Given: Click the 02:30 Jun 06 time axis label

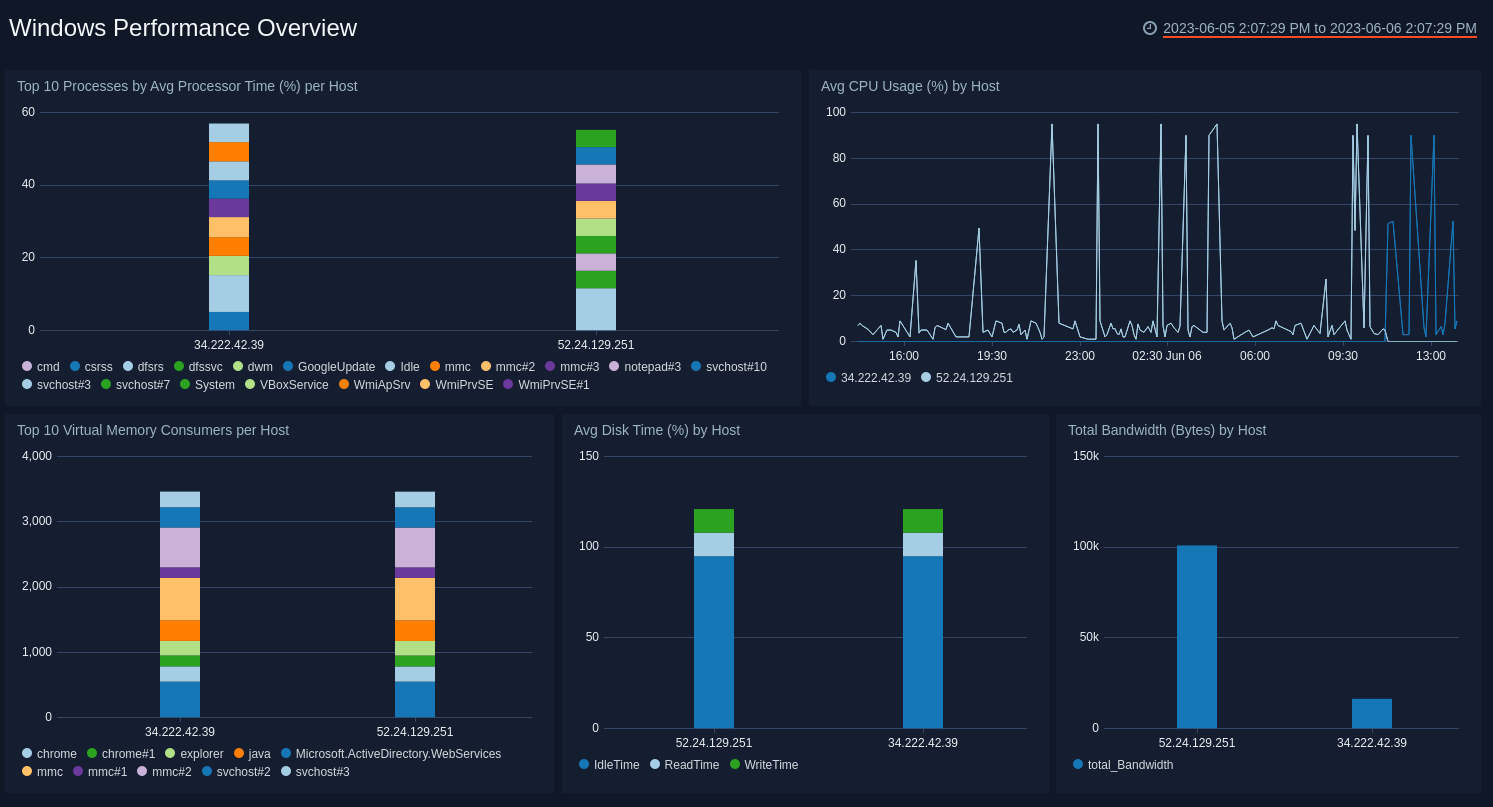Looking at the screenshot, I should click(1167, 356).
